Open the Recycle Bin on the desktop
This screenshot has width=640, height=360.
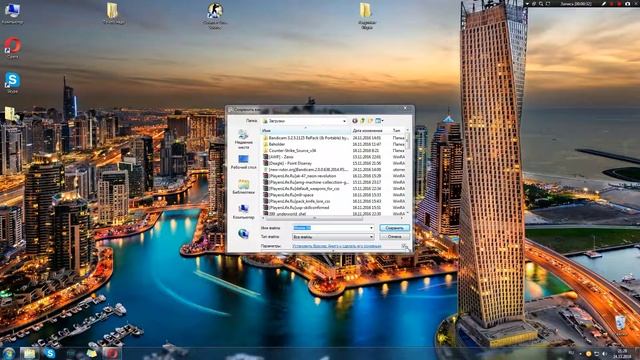[x=620, y=325]
